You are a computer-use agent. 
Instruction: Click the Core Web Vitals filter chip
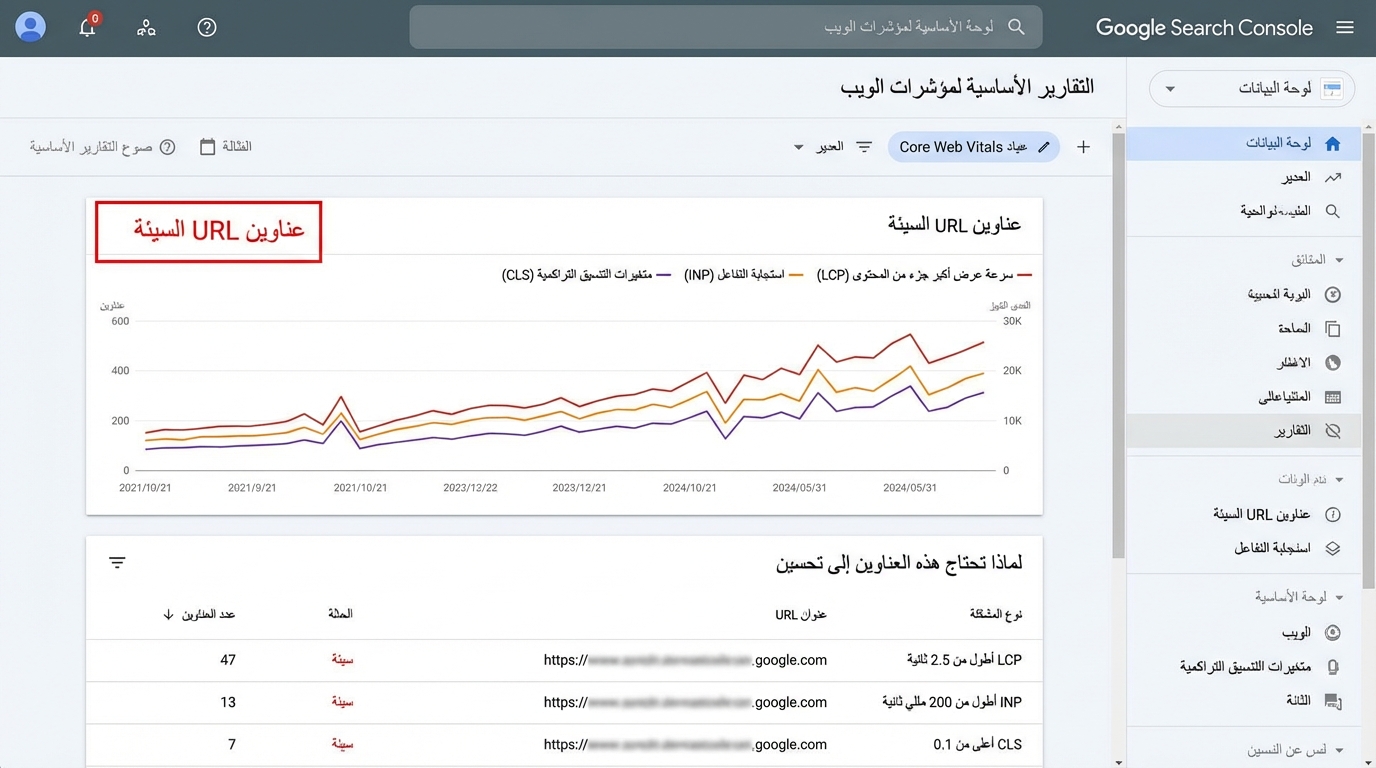pos(962,147)
